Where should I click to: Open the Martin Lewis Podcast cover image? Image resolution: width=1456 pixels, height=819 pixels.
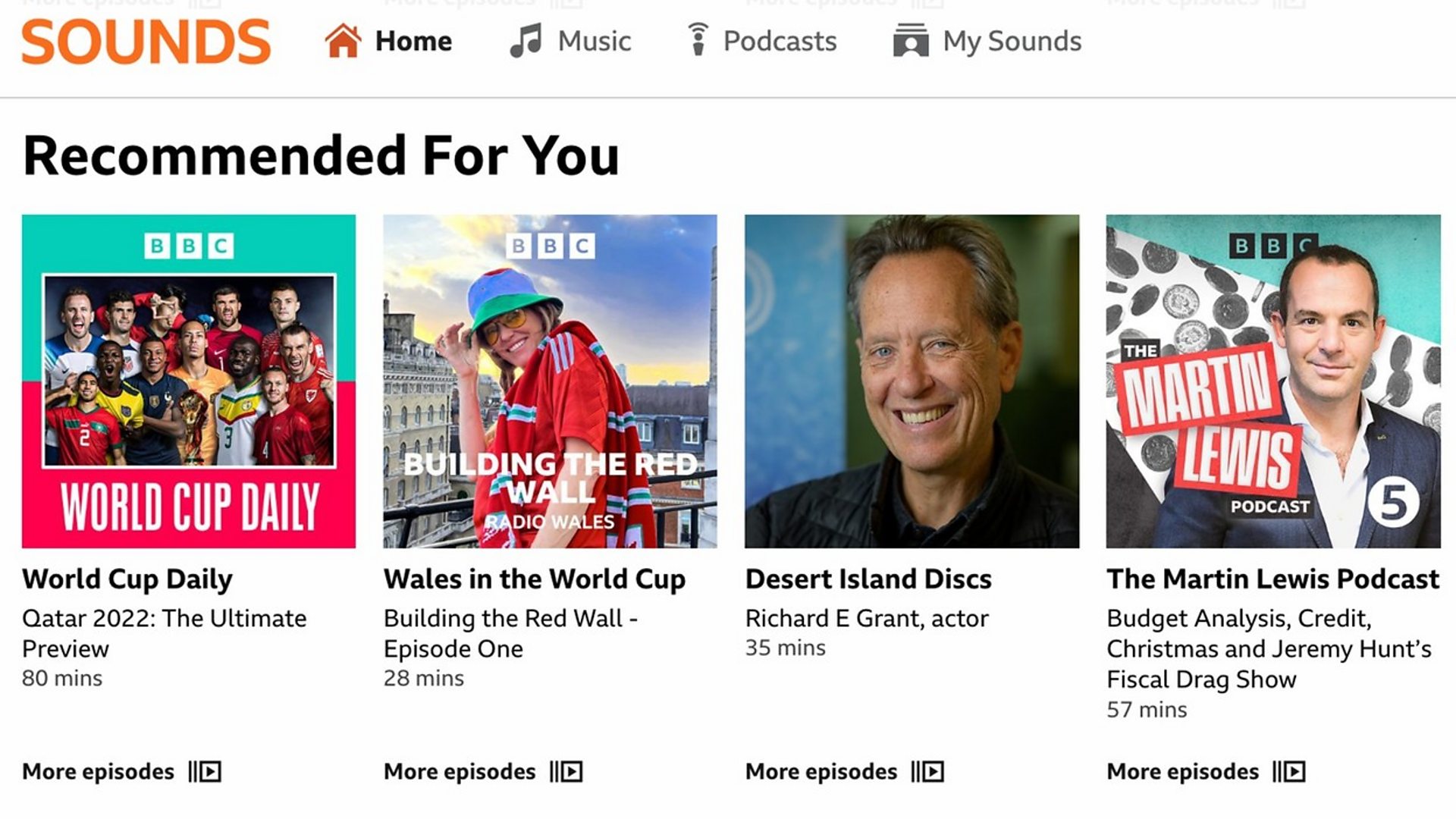click(1273, 381)
